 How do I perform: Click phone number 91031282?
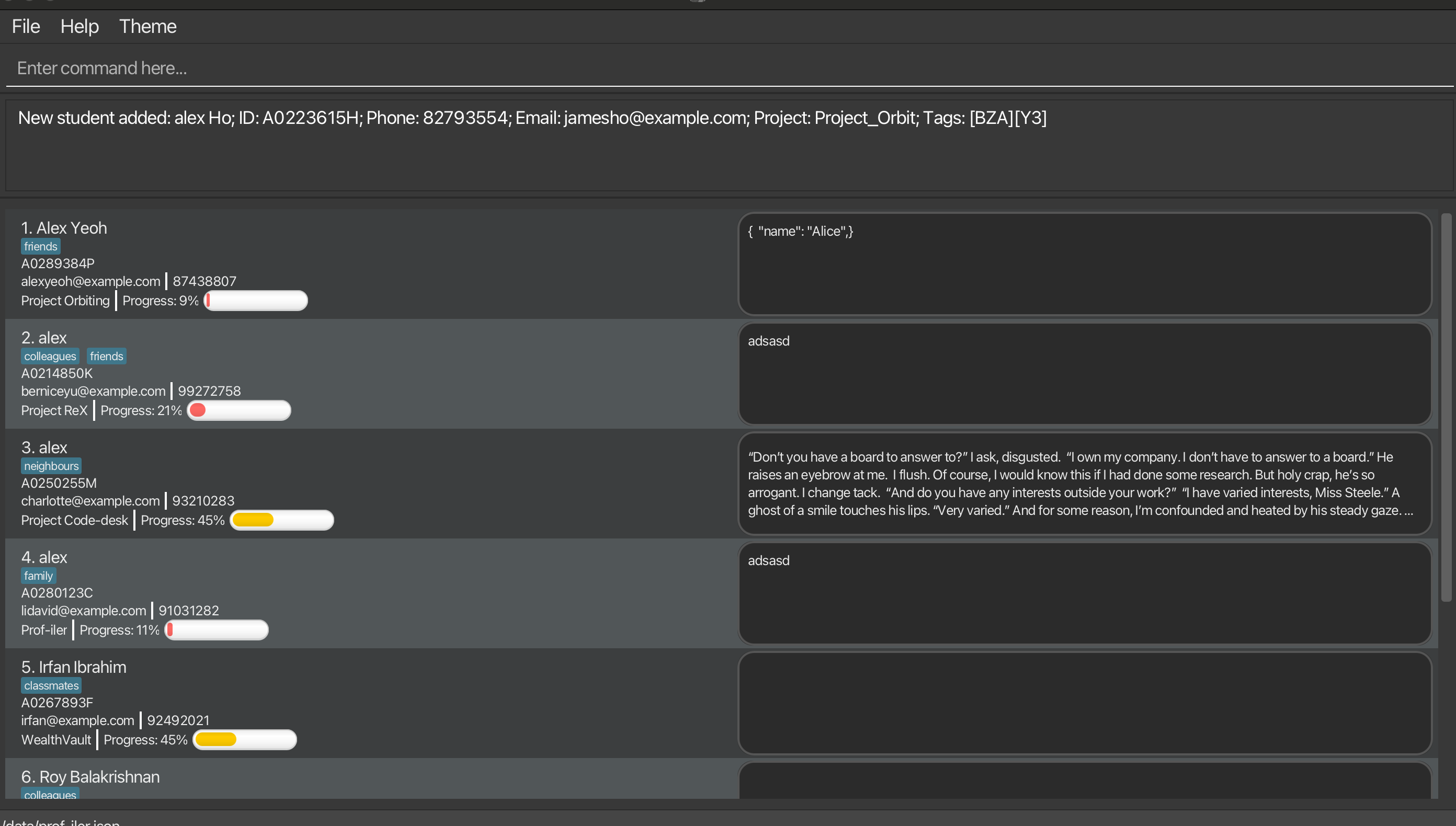pos(188,611)
